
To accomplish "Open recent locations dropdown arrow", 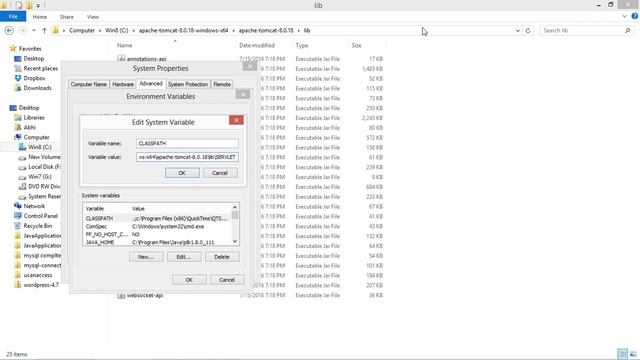I will coord(34,31).
